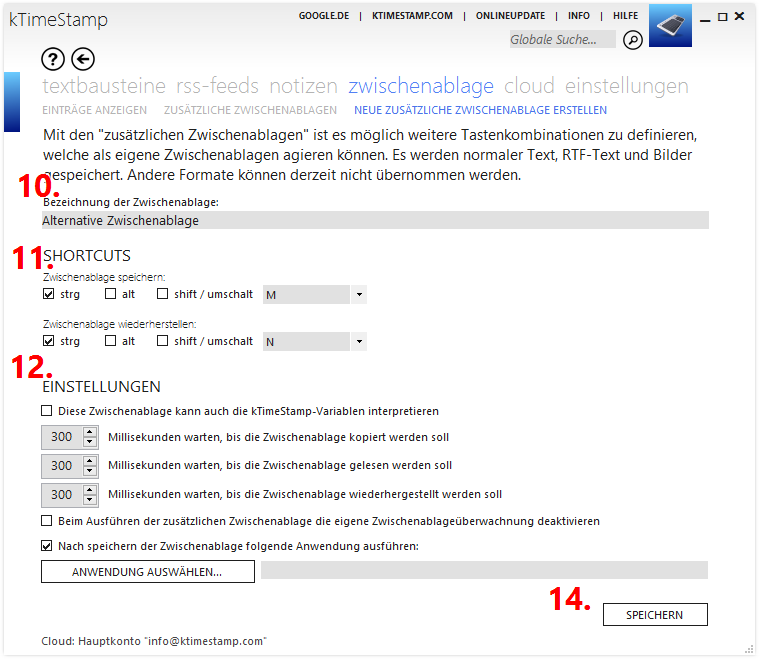The width and height of the screenshot is (760, 659).
Task: Open the INFO link
Action: pos(579,16)
